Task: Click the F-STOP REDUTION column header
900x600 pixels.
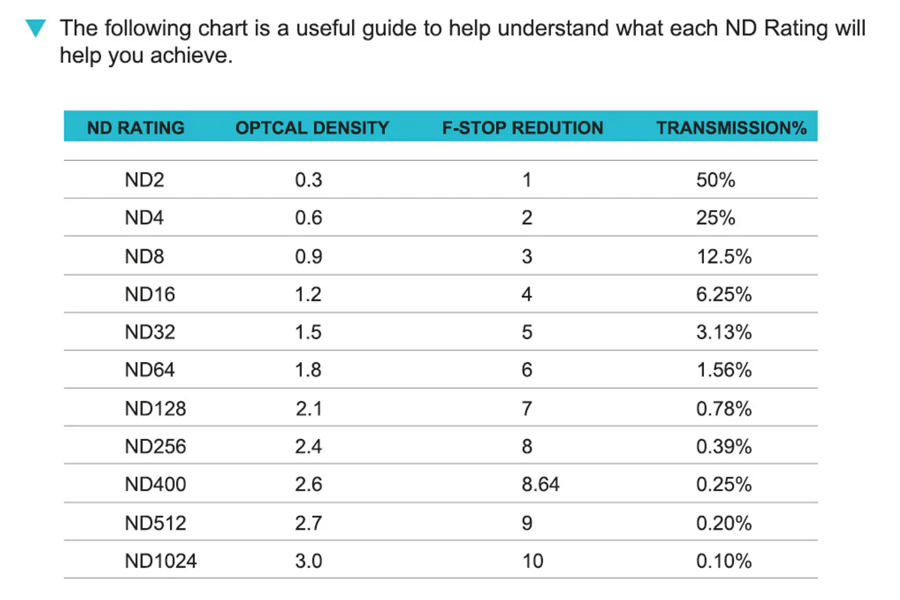Action: (522, 127)
